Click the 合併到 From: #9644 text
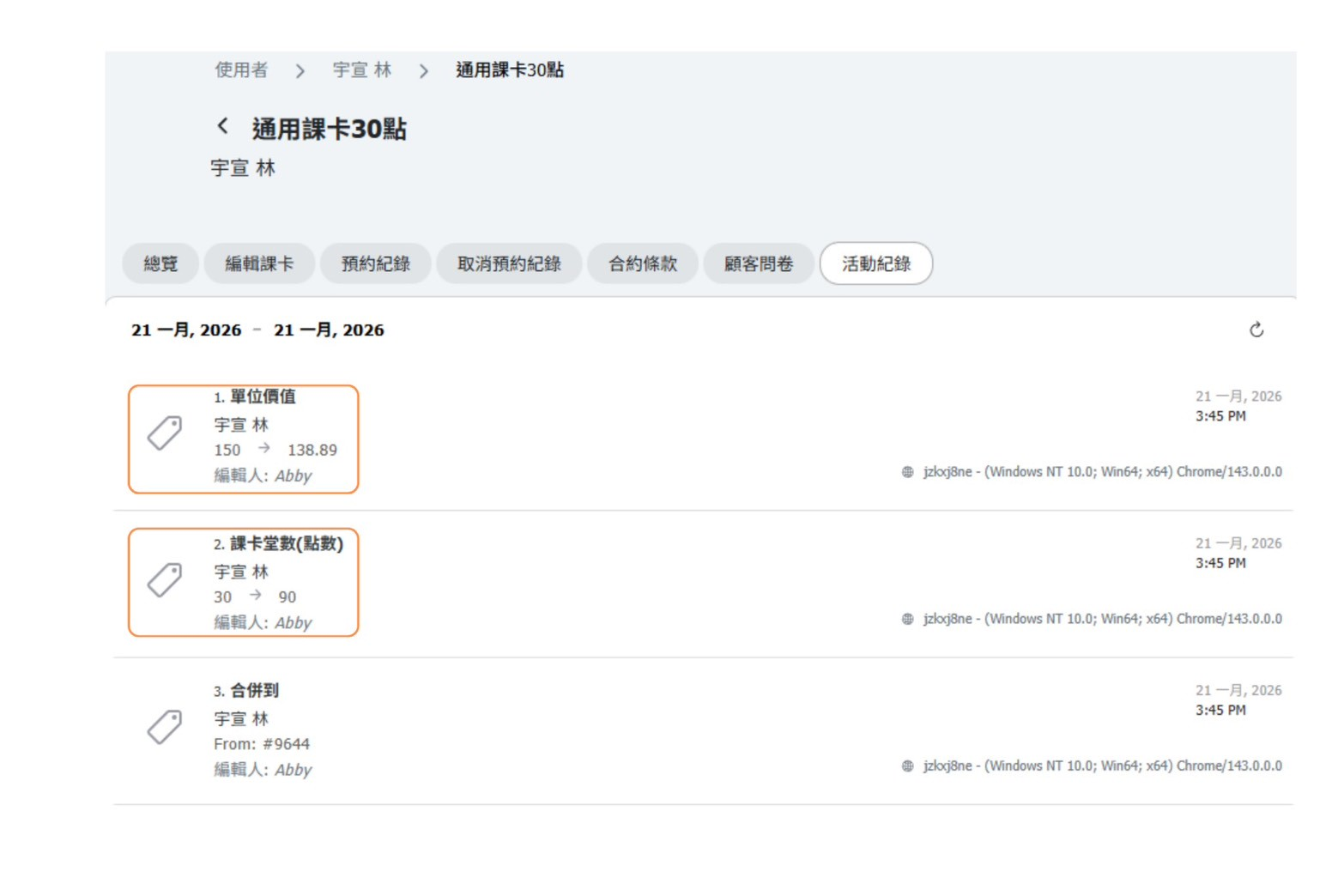The width and height of the screenshot is (1344, 896). (x=262, y=744)
